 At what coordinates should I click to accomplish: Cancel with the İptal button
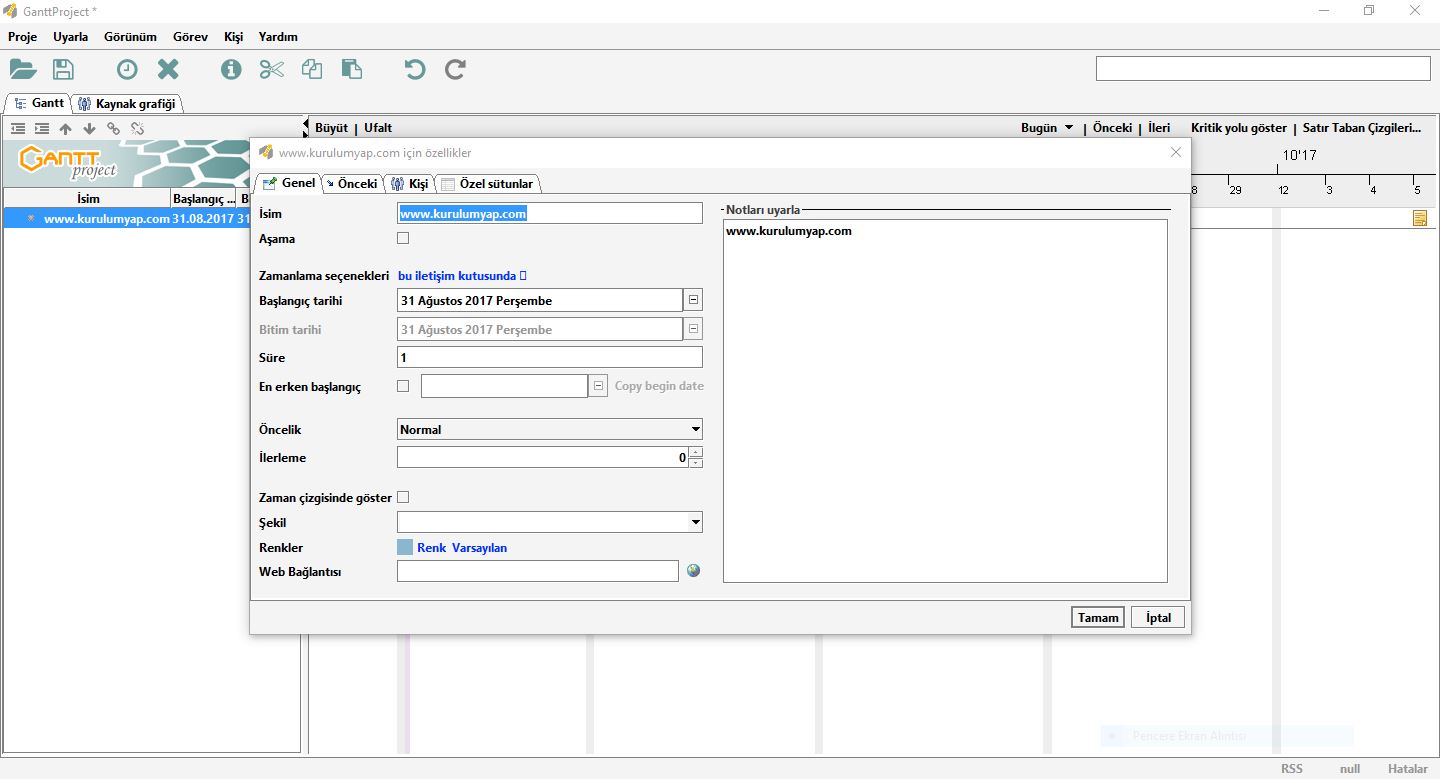(1158, 617)
